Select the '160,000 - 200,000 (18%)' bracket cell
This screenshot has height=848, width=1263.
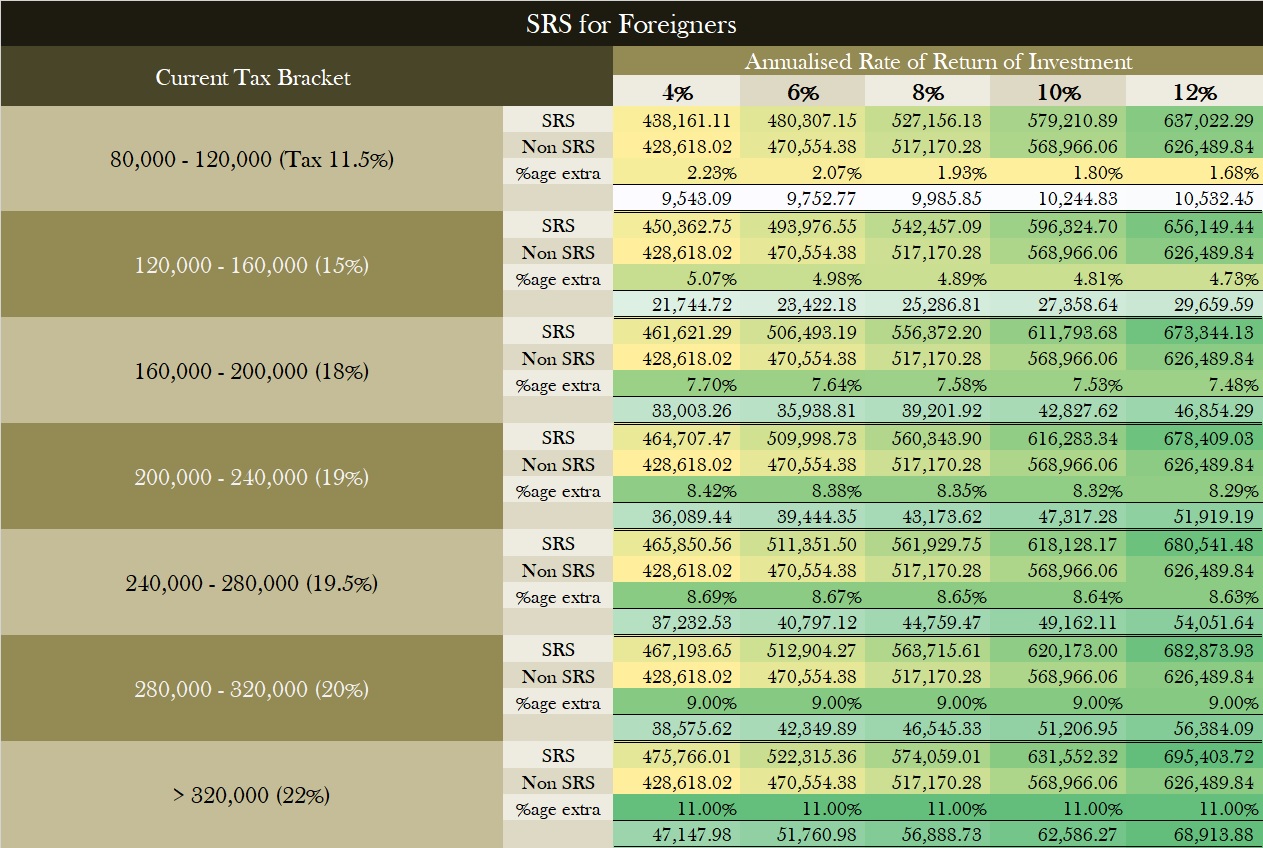[x=252, y=371]
